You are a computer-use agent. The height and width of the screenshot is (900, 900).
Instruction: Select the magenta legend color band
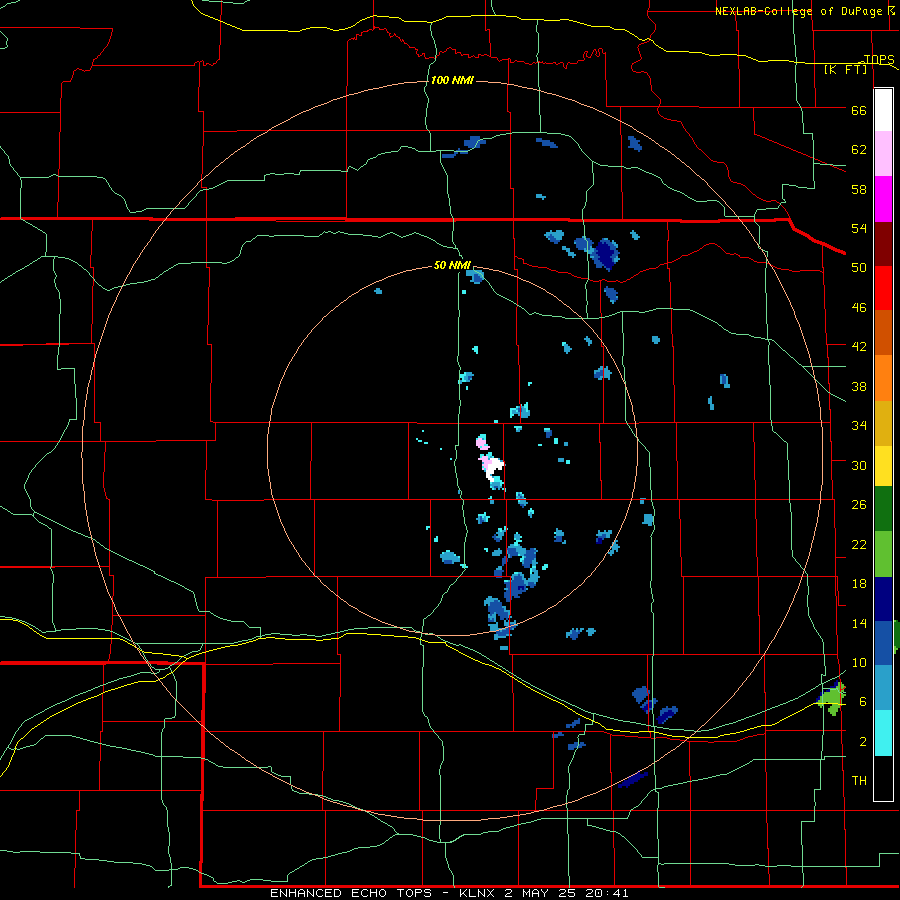pos(883,199)
